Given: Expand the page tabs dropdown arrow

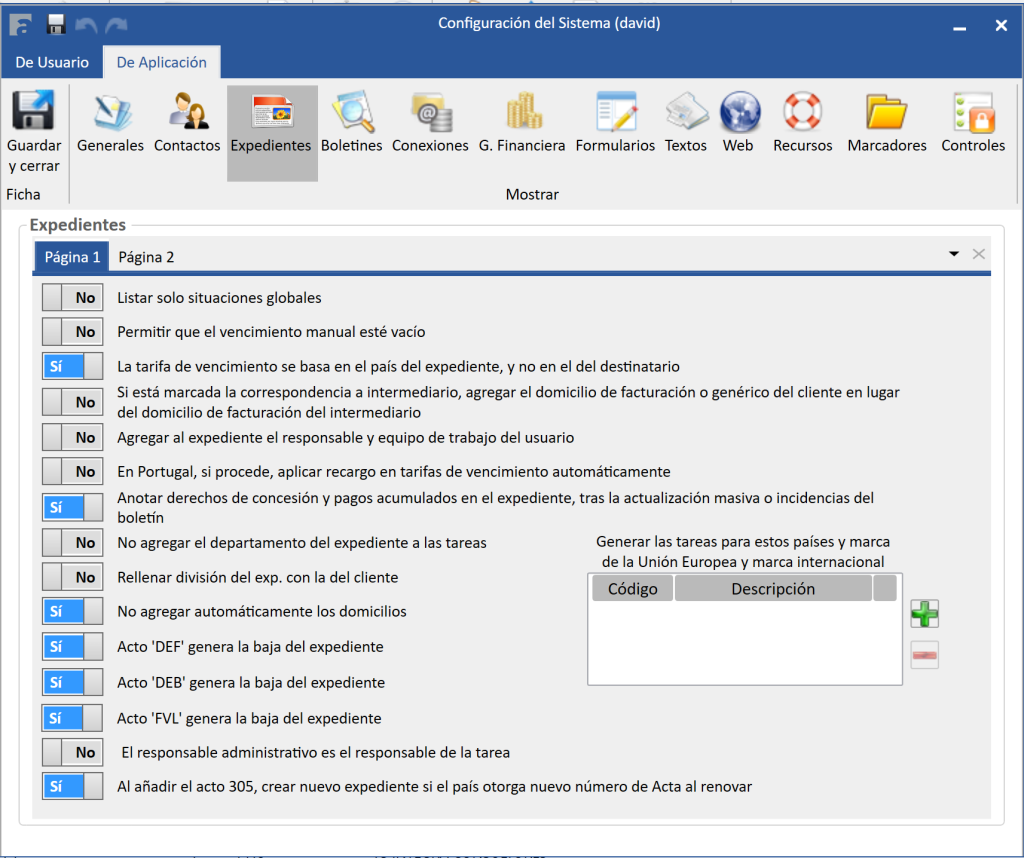Looking at the screenshot, I should (x=954, y=254).
